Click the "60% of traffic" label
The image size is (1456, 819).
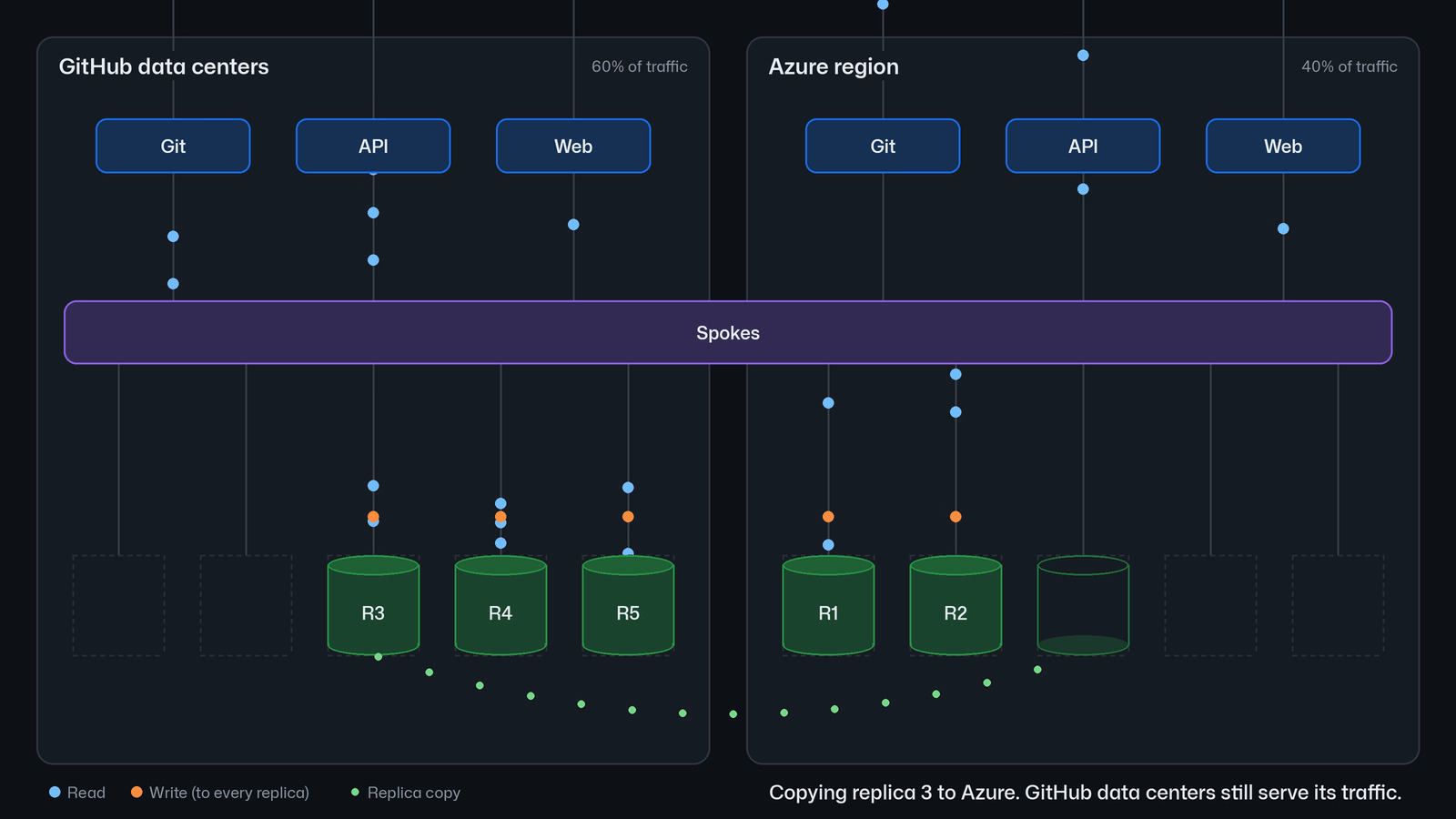point(640,66)
